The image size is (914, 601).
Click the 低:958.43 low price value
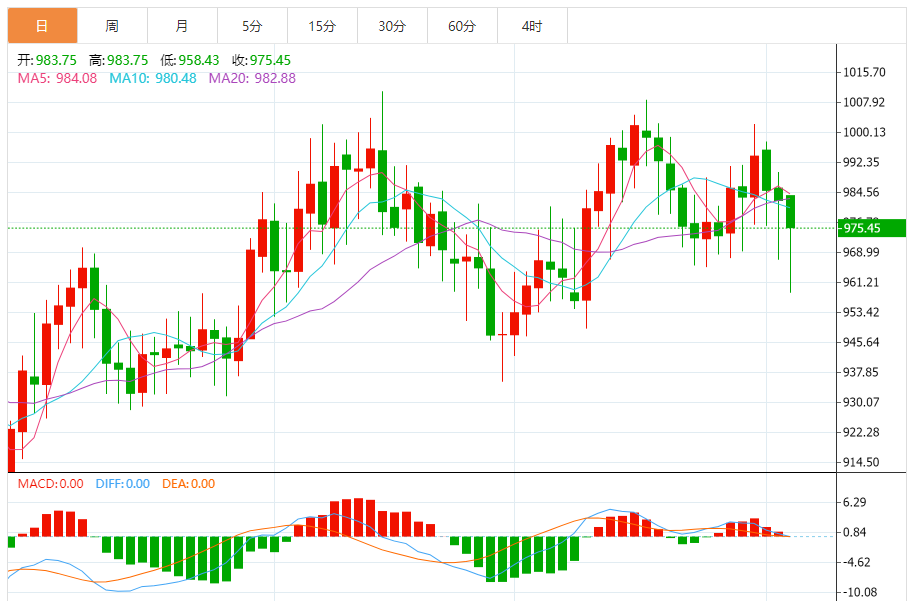point(189,60)
